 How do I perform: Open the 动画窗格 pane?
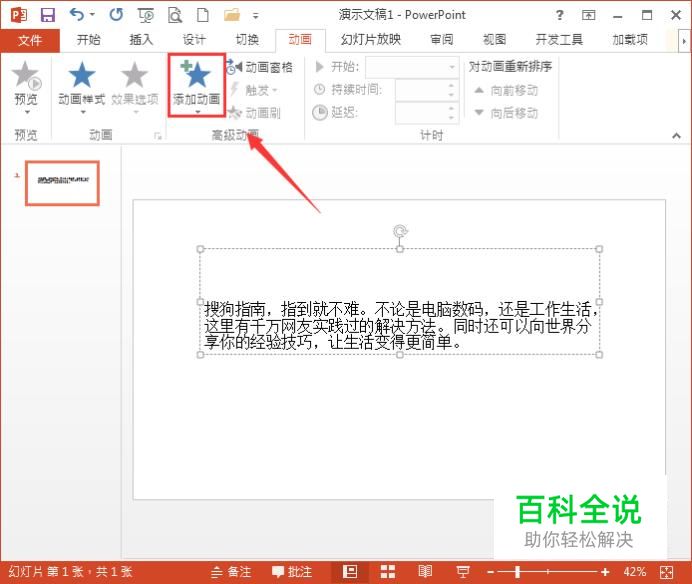(x=260, y=67)
